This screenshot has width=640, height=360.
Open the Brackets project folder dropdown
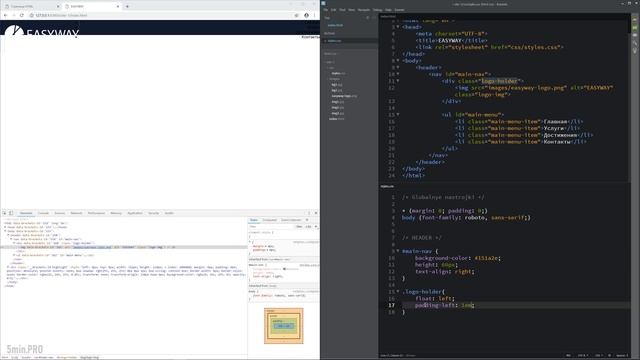tap(330, 54)
